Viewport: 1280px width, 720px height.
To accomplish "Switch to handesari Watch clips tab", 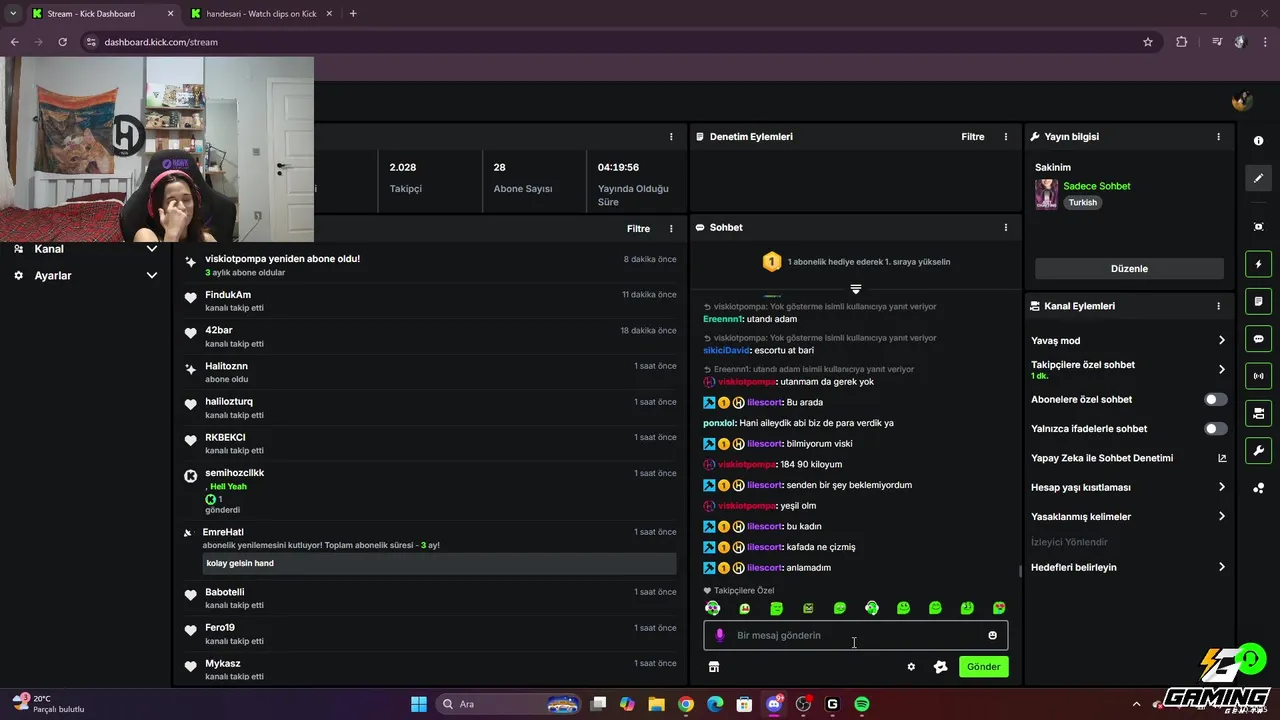I will click(x=262, y=14).
